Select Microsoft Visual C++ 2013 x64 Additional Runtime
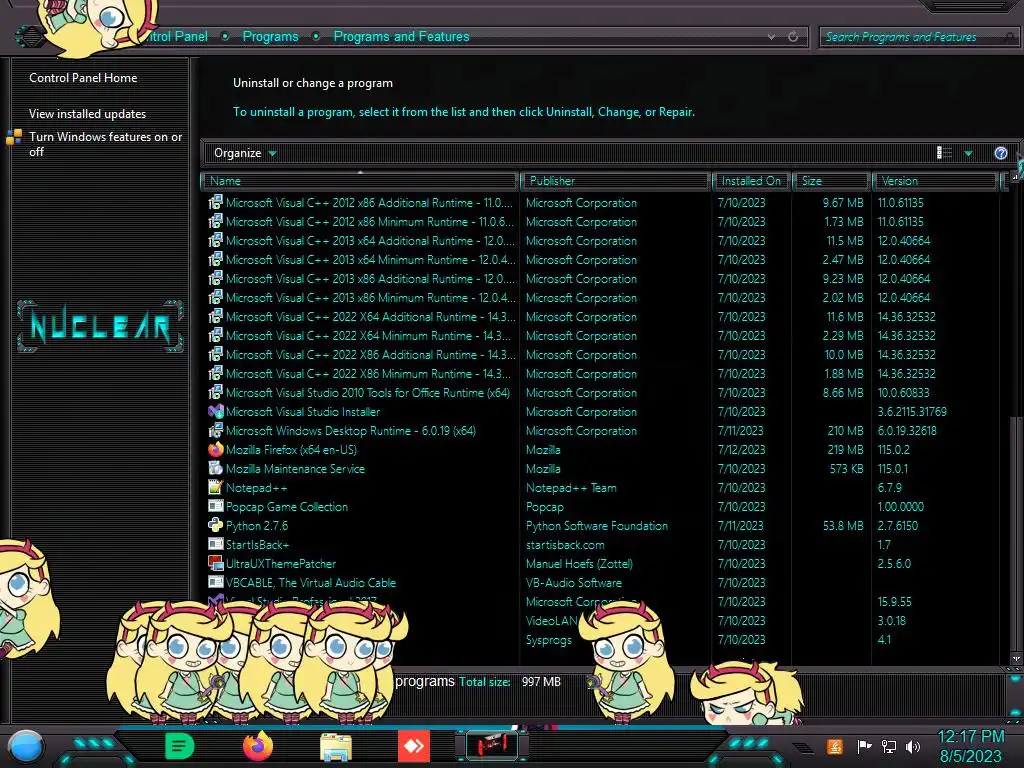The image size is (1024, 768). coord(370,241)
